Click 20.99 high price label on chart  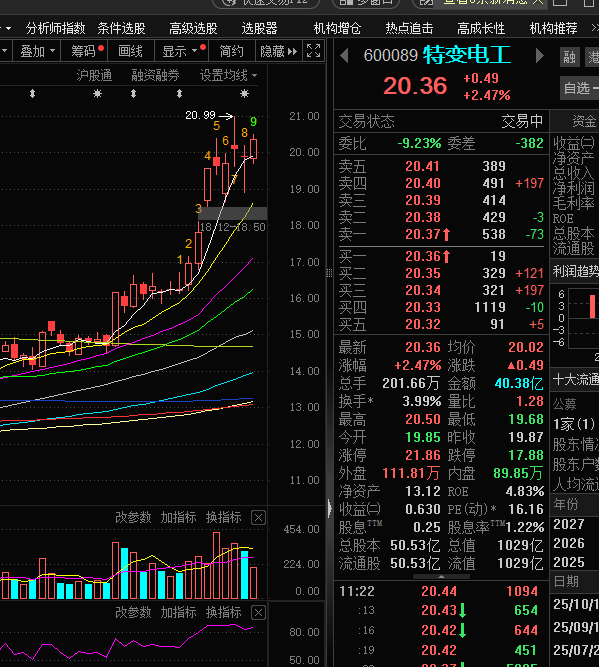click(200, 115)
